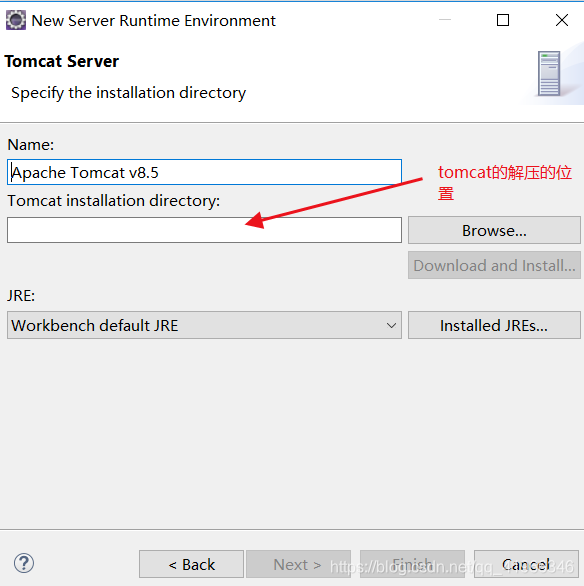This screenshot has width=584, height=586.
Task: Click the Finish button
Action: pyautogui.click(x=412, y=564)
